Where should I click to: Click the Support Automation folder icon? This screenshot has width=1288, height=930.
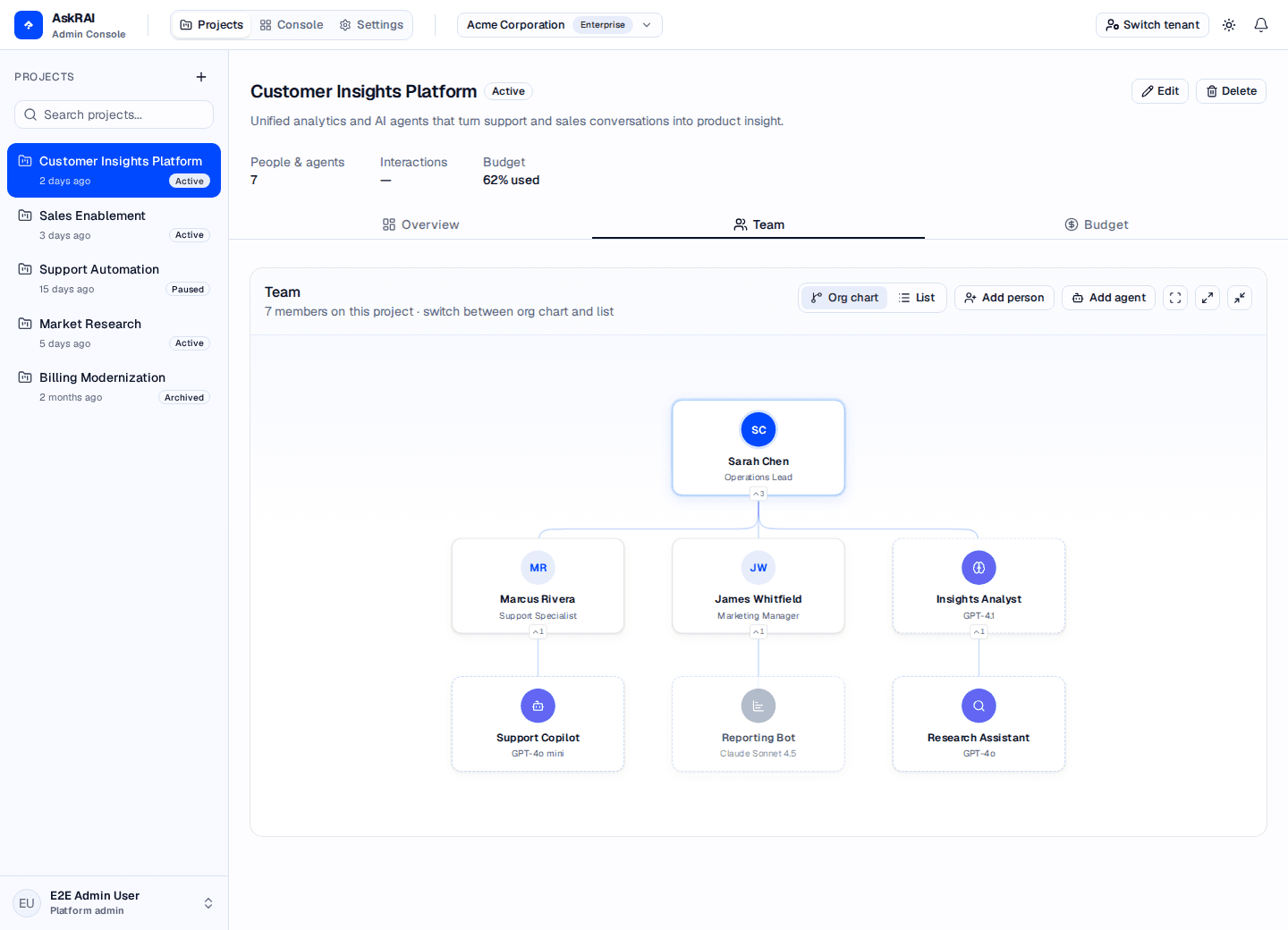[25, 269]
